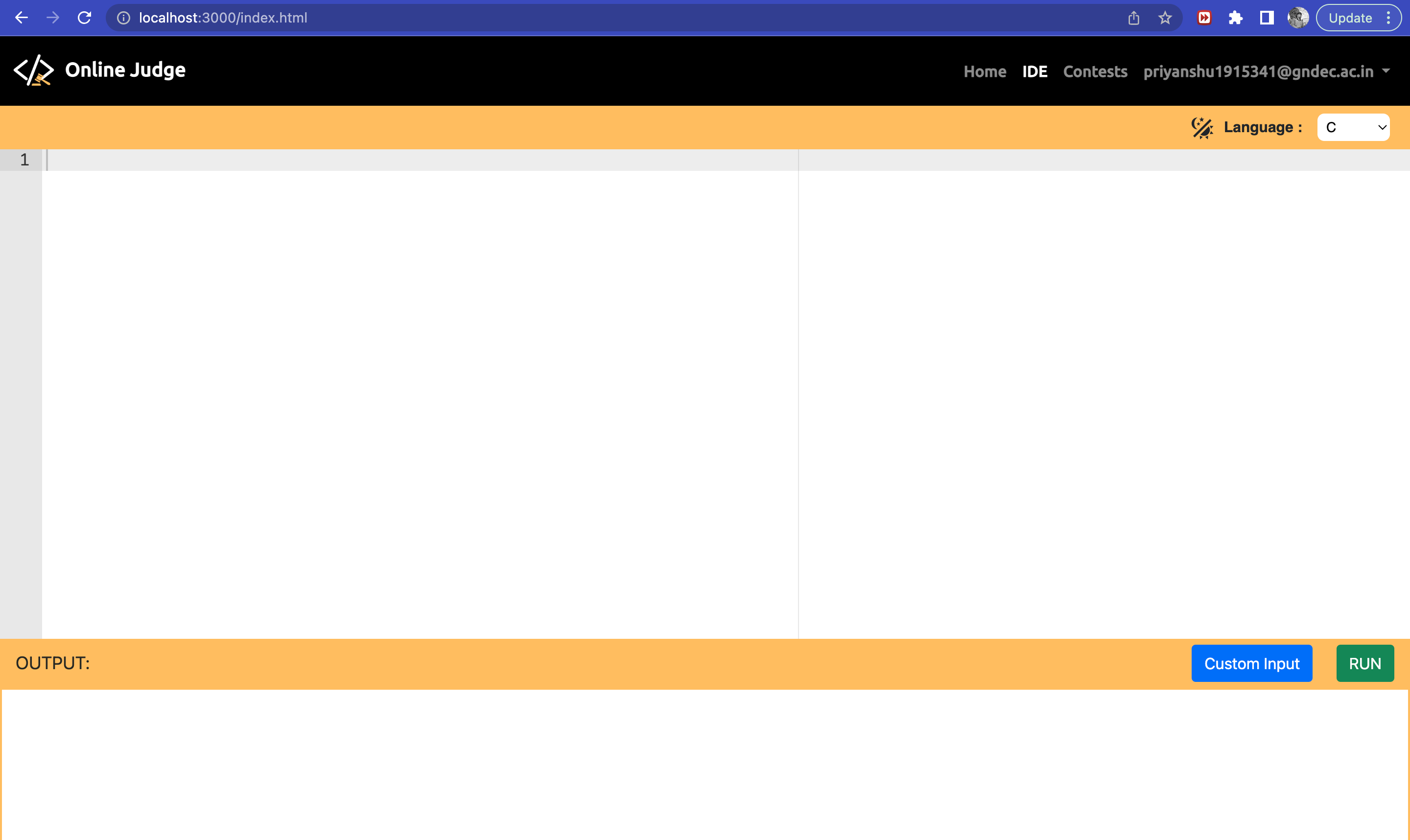Screen dimensions: 1410x840
Task: Click the browser back arrow
Action: click(x=21, y=18)
